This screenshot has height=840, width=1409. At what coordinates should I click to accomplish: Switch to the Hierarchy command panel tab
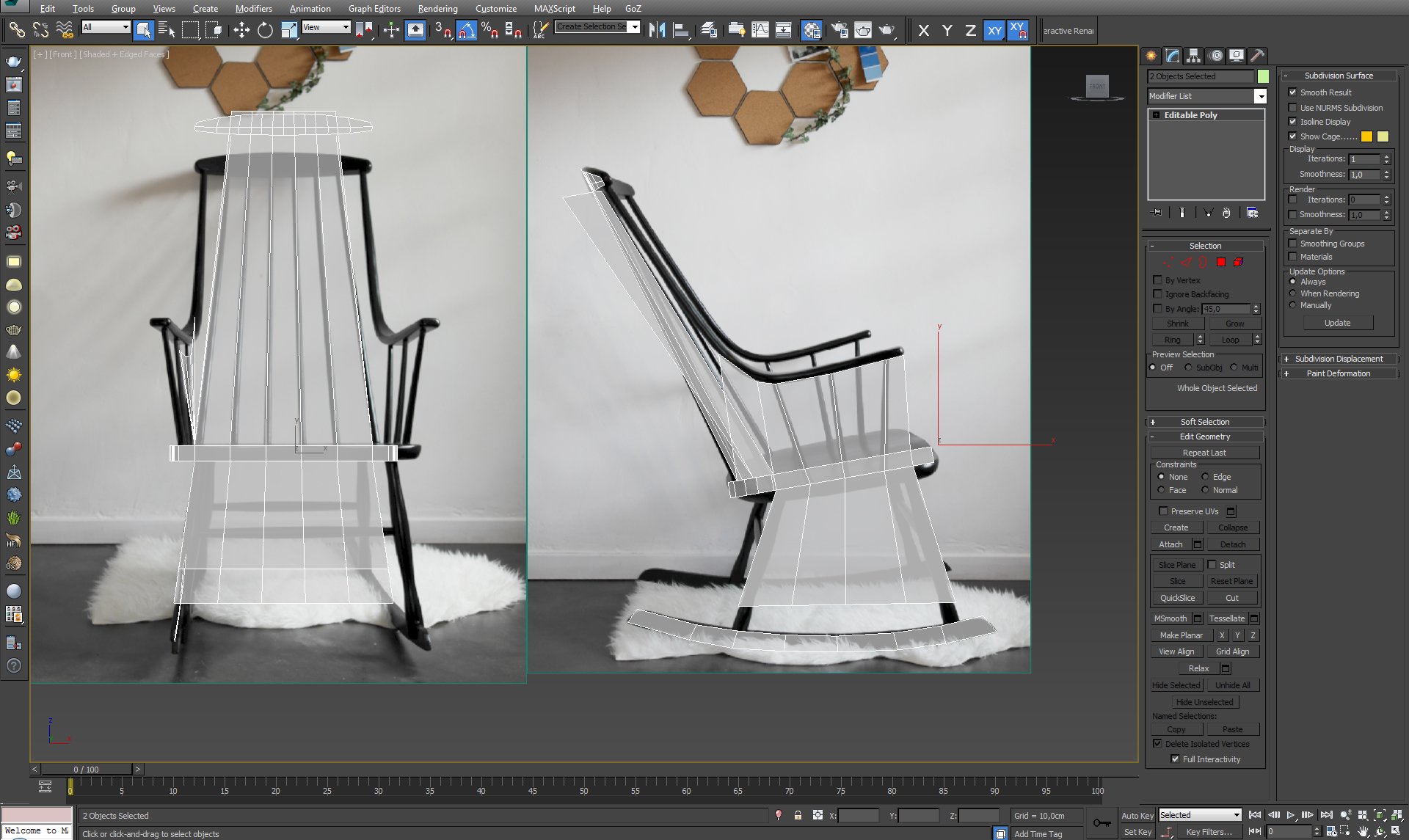click(1193, 56)
